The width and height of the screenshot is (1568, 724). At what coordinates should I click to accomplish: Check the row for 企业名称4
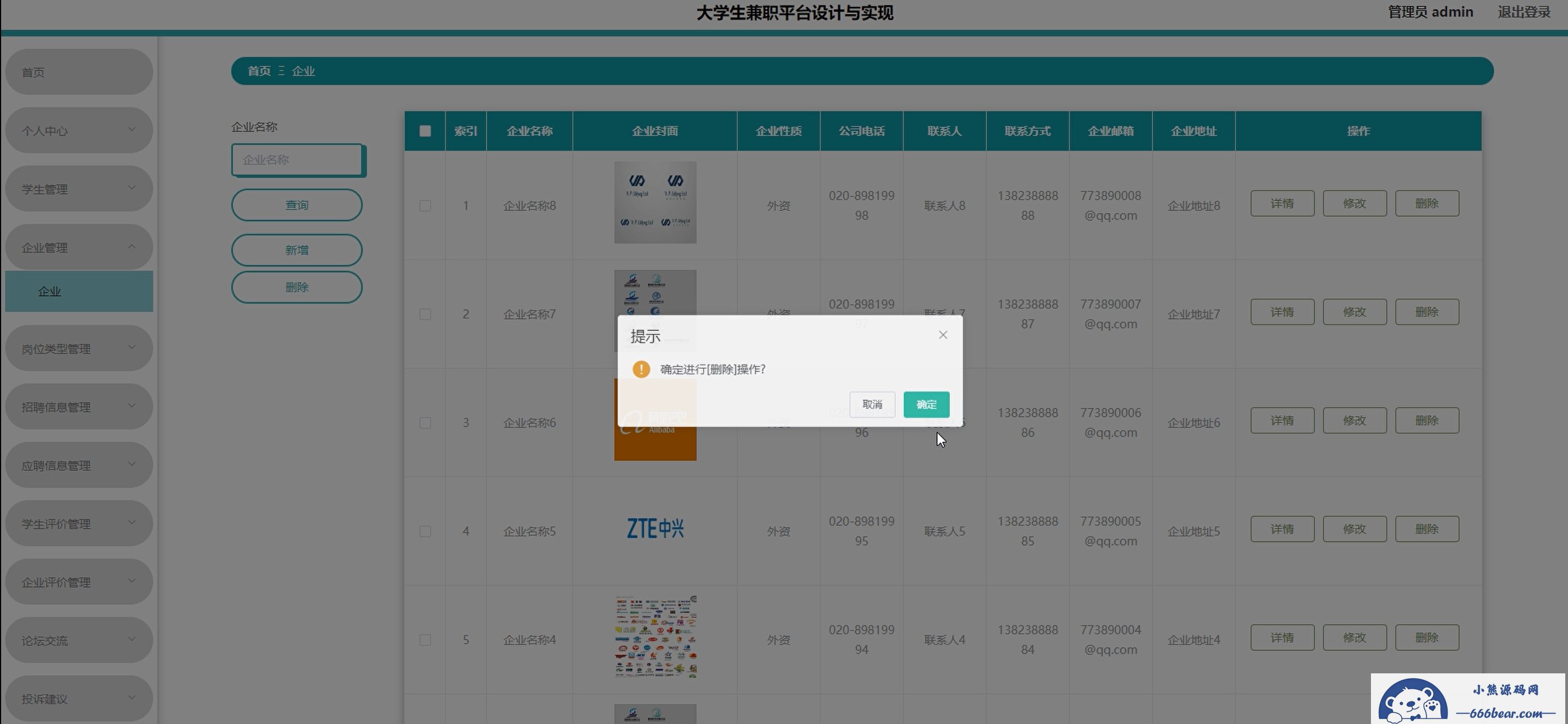[x=425, y=640]
